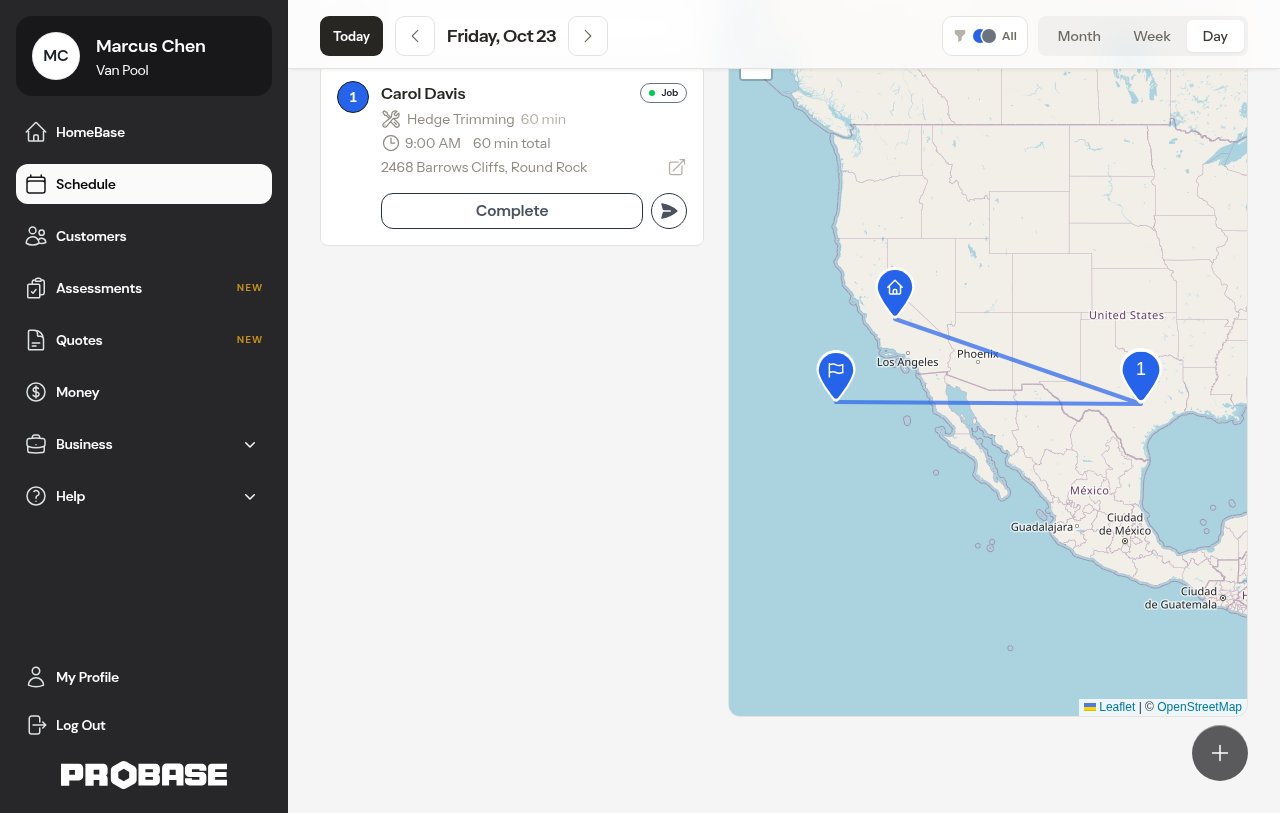
Task: Click My Profile label
Action: coord(87,677)
